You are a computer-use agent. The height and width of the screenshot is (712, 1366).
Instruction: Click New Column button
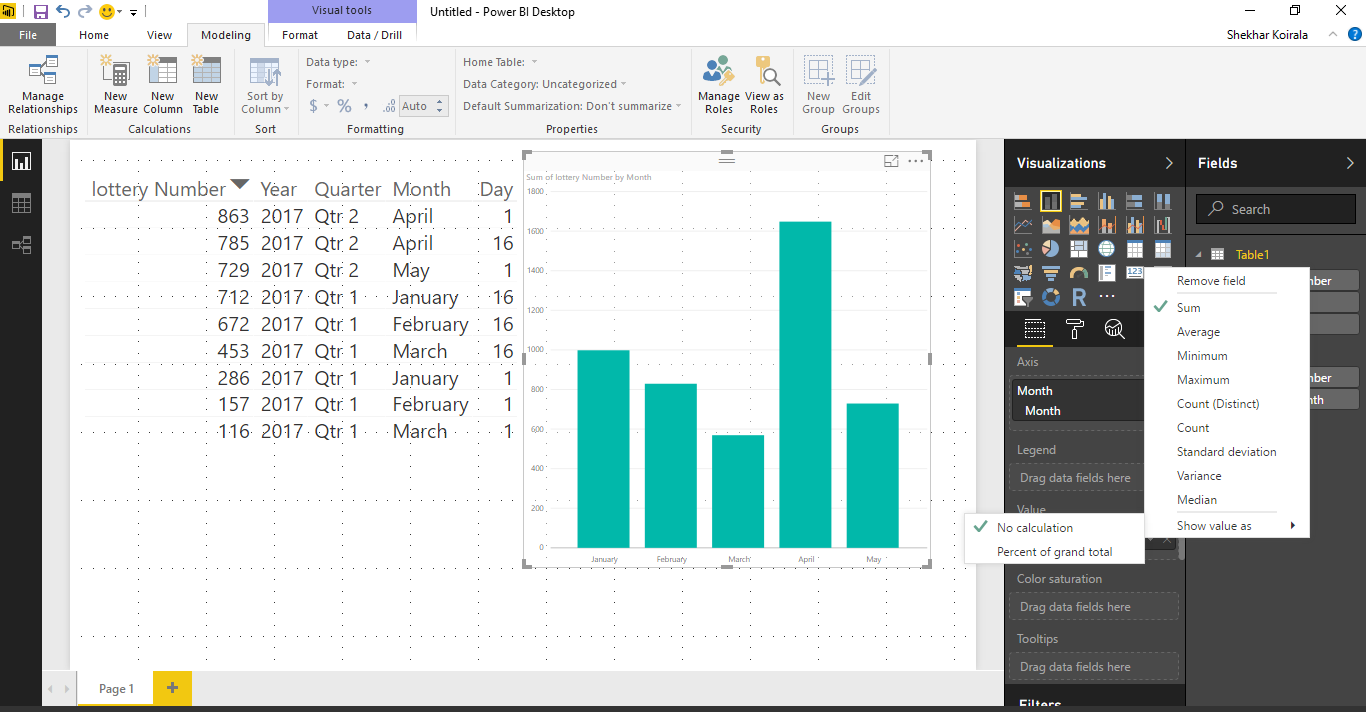tap(162, 85)
